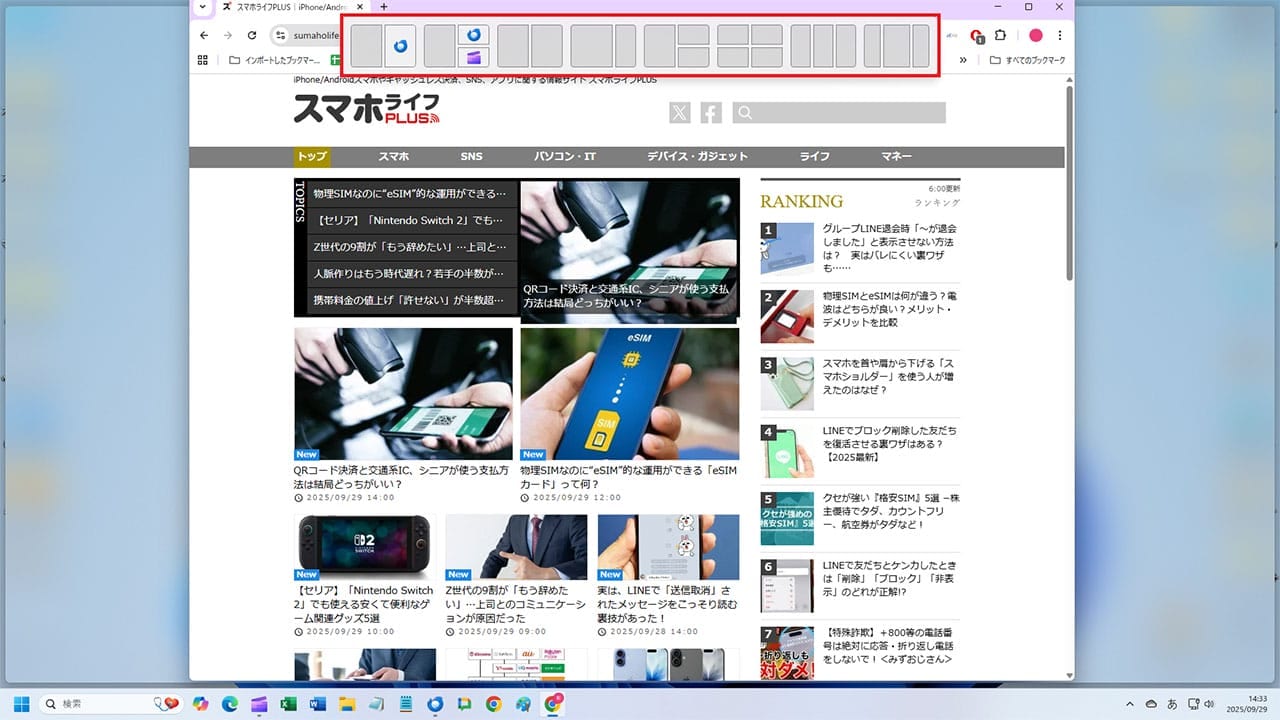Reload the page with the refresh icon
This screenshot has width=1280, height=720.
[252, 36]
